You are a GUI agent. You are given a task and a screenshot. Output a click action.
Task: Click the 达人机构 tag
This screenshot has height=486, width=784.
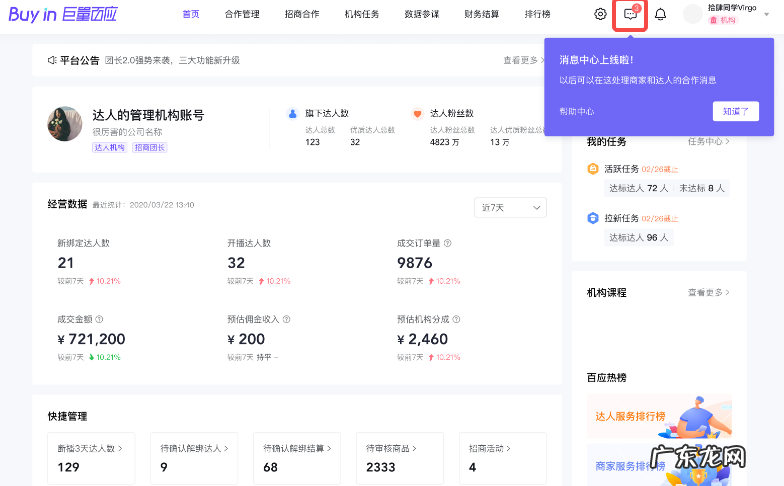pos(110,147)
